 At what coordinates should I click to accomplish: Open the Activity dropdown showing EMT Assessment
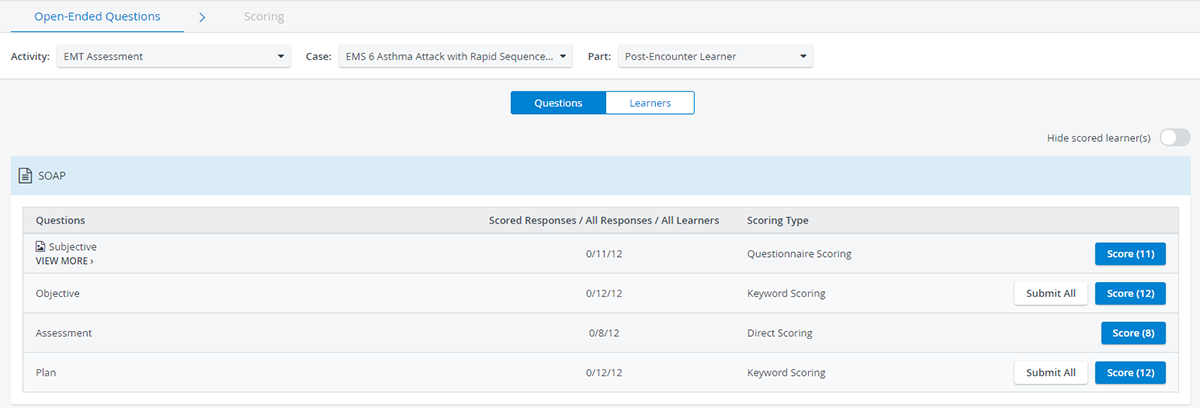click(173, 57)
